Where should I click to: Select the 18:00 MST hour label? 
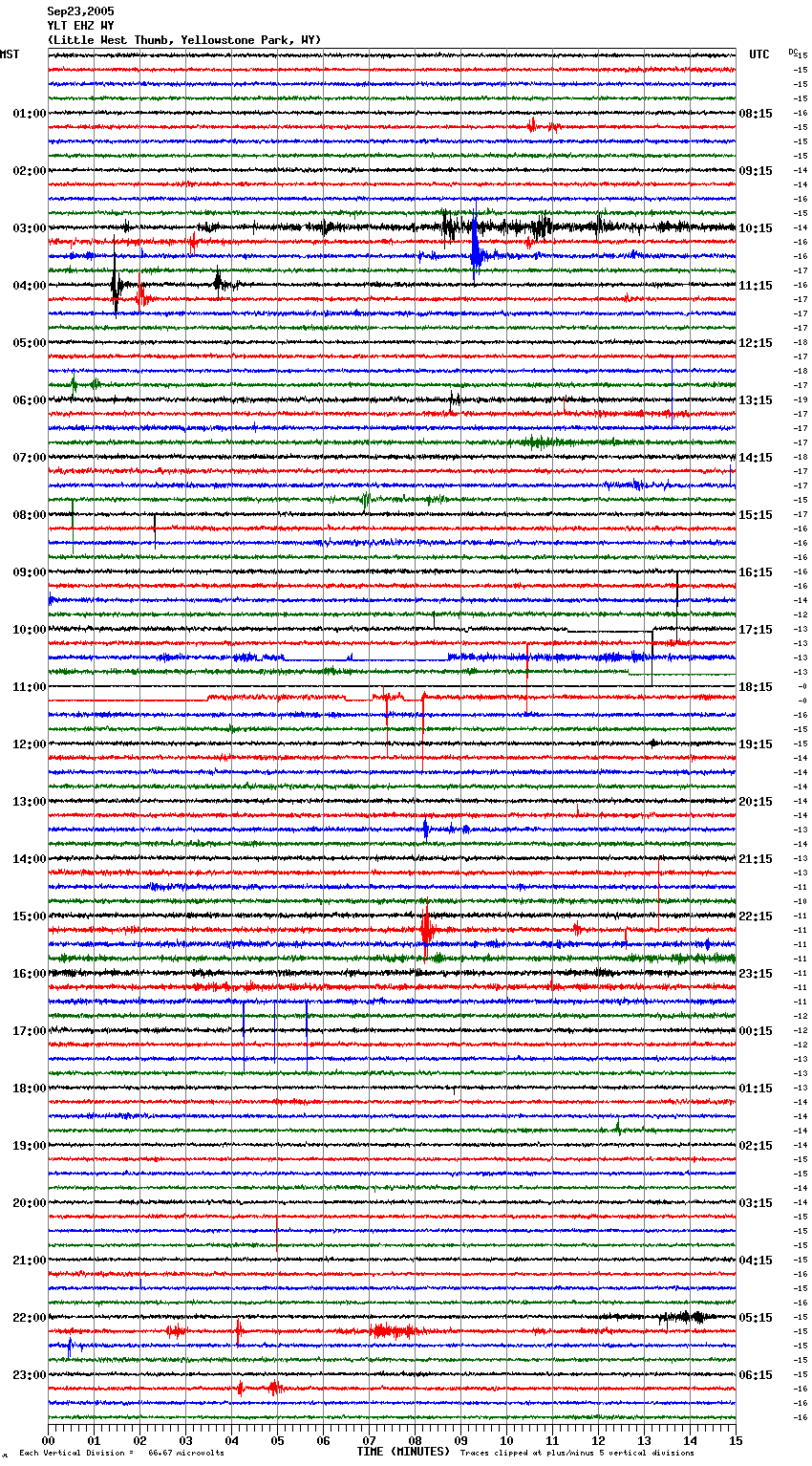tap(30, 1089)
